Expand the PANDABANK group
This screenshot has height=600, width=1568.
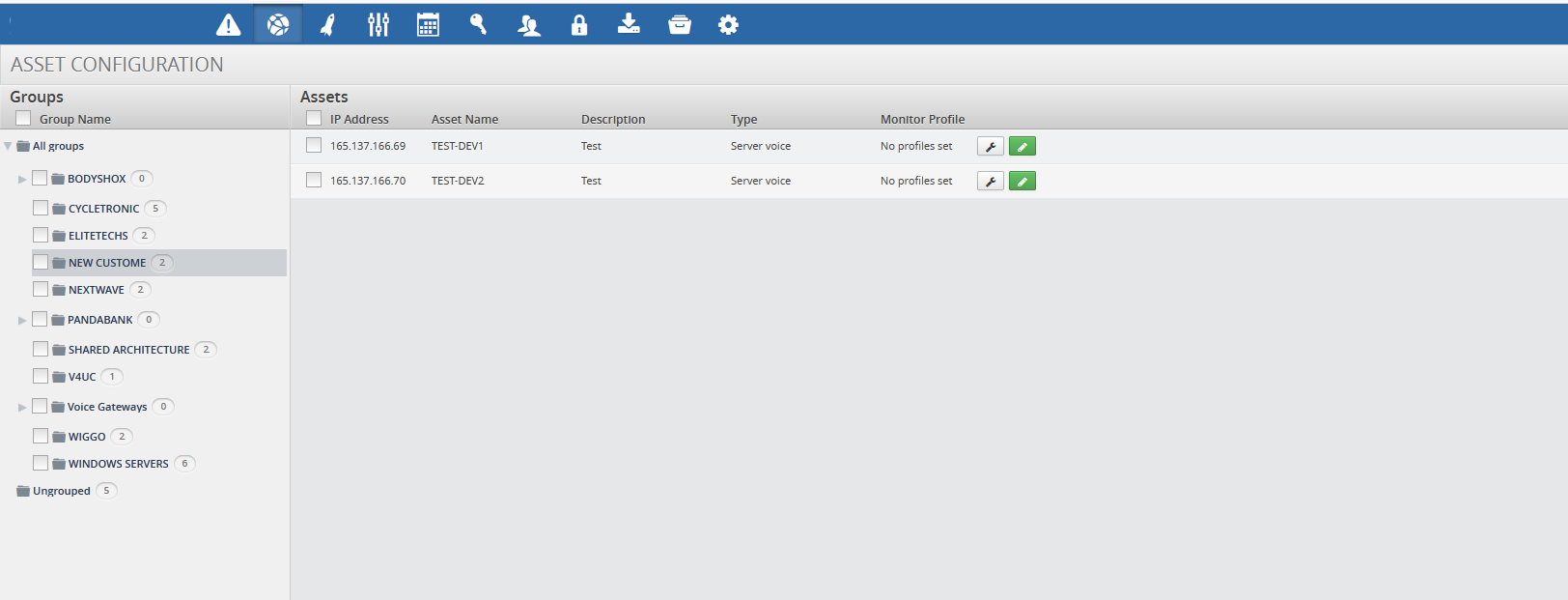click(x=22, y=320)
